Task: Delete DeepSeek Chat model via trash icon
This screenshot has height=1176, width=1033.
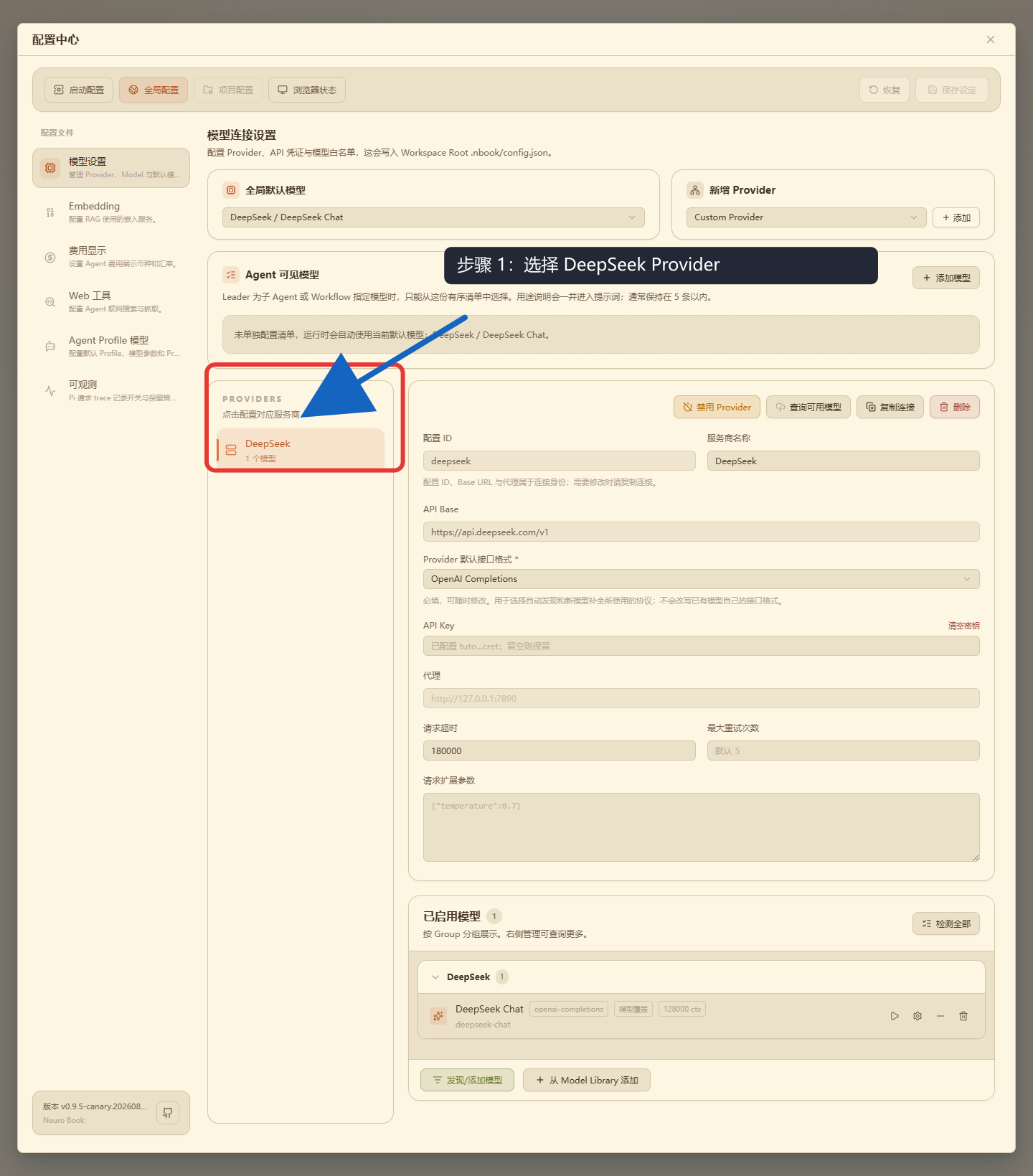Action: coord(963,1016)
